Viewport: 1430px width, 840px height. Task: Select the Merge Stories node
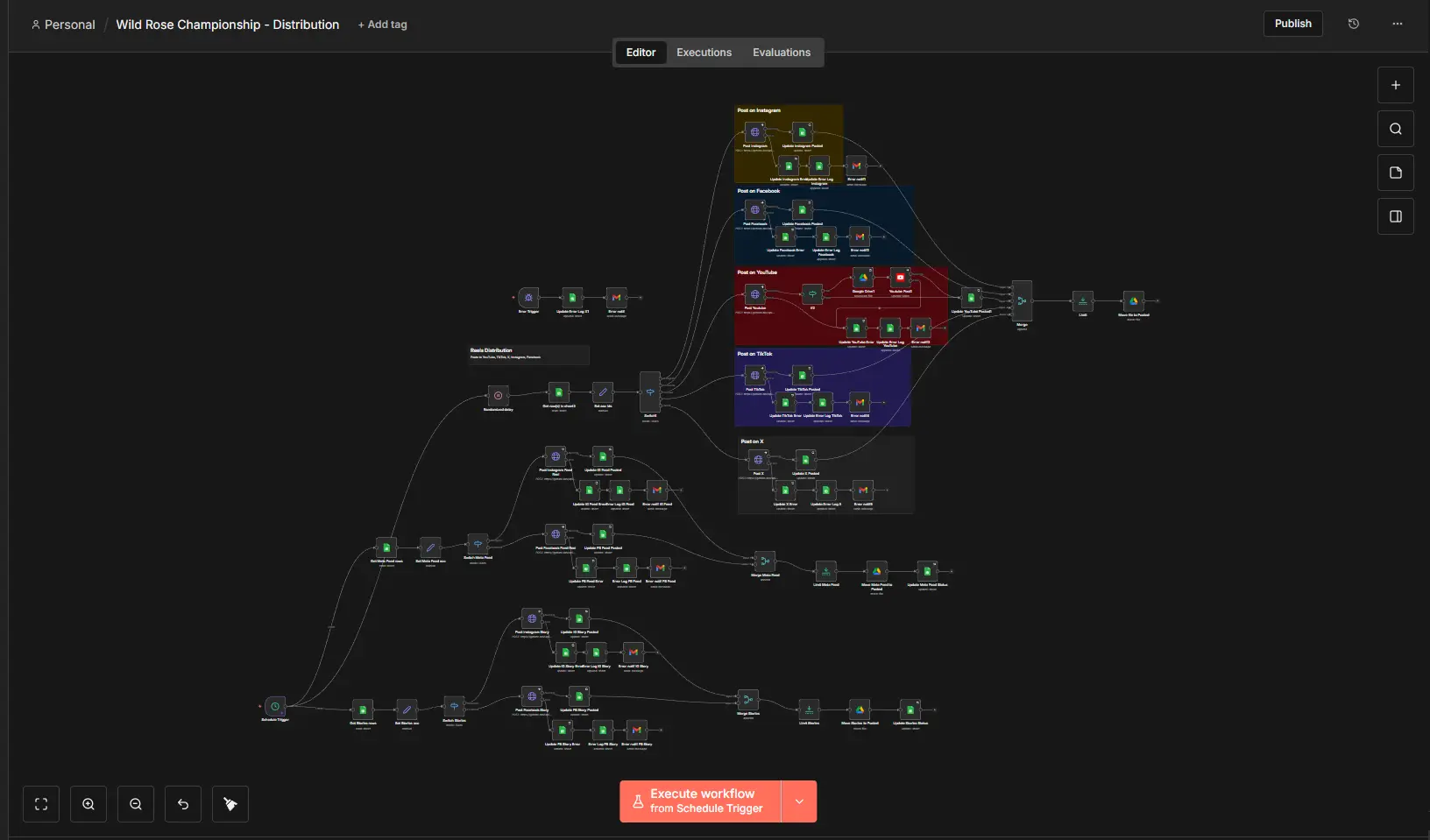click(747, 701)
